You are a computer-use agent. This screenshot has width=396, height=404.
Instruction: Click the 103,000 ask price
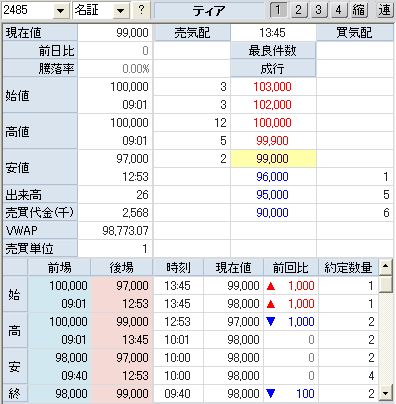click(273, 87)
